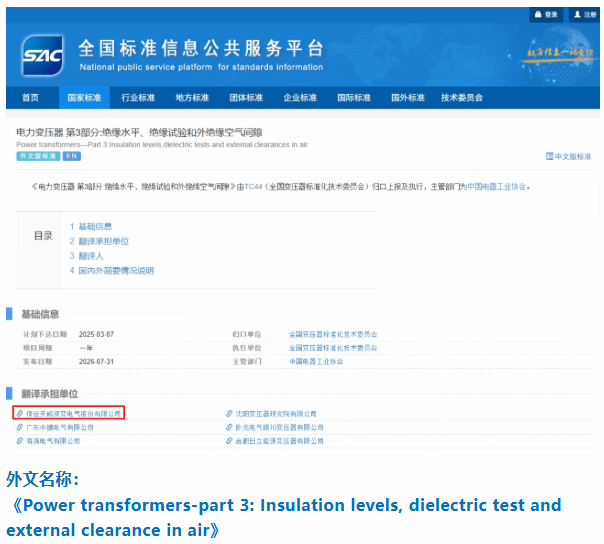Click the link icon beside 保定天威保变电气
The width and height of the screenshot is (604, 544).
coord(20,413)
